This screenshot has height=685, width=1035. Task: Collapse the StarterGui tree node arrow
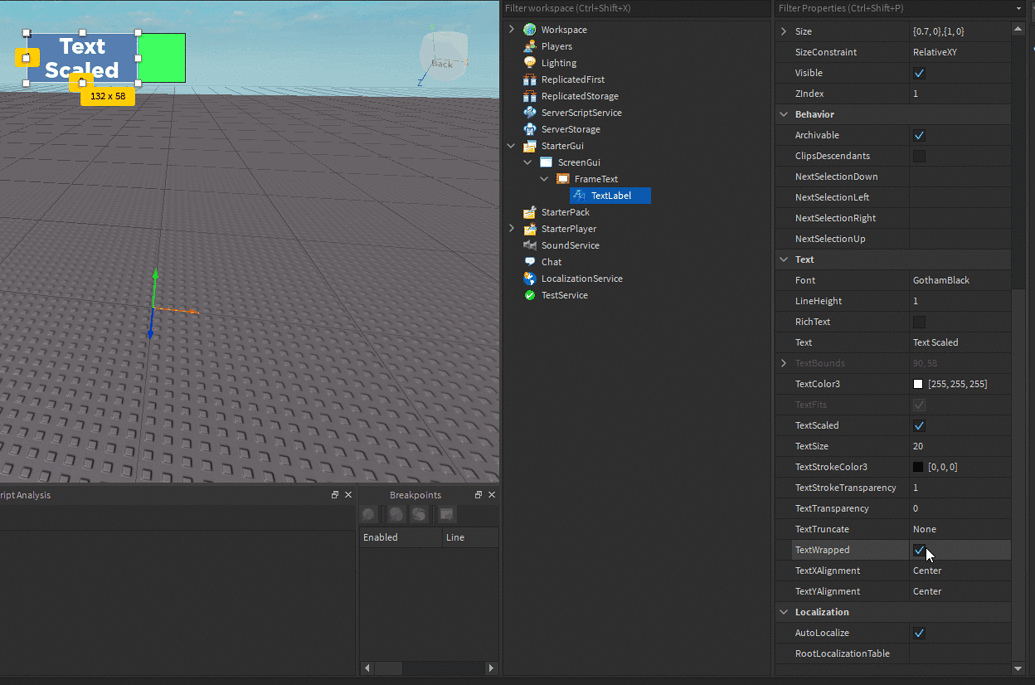click(512, 146)
